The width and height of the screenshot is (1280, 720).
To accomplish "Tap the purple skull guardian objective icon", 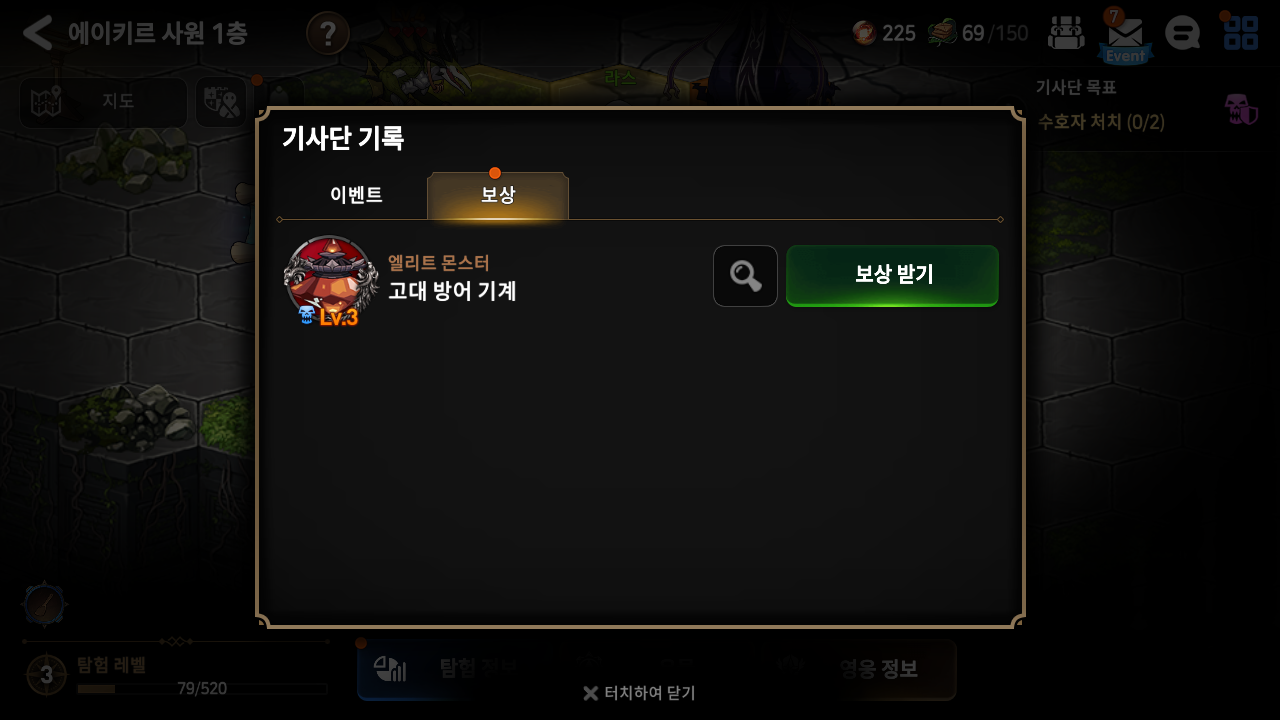I will 1241,109.
